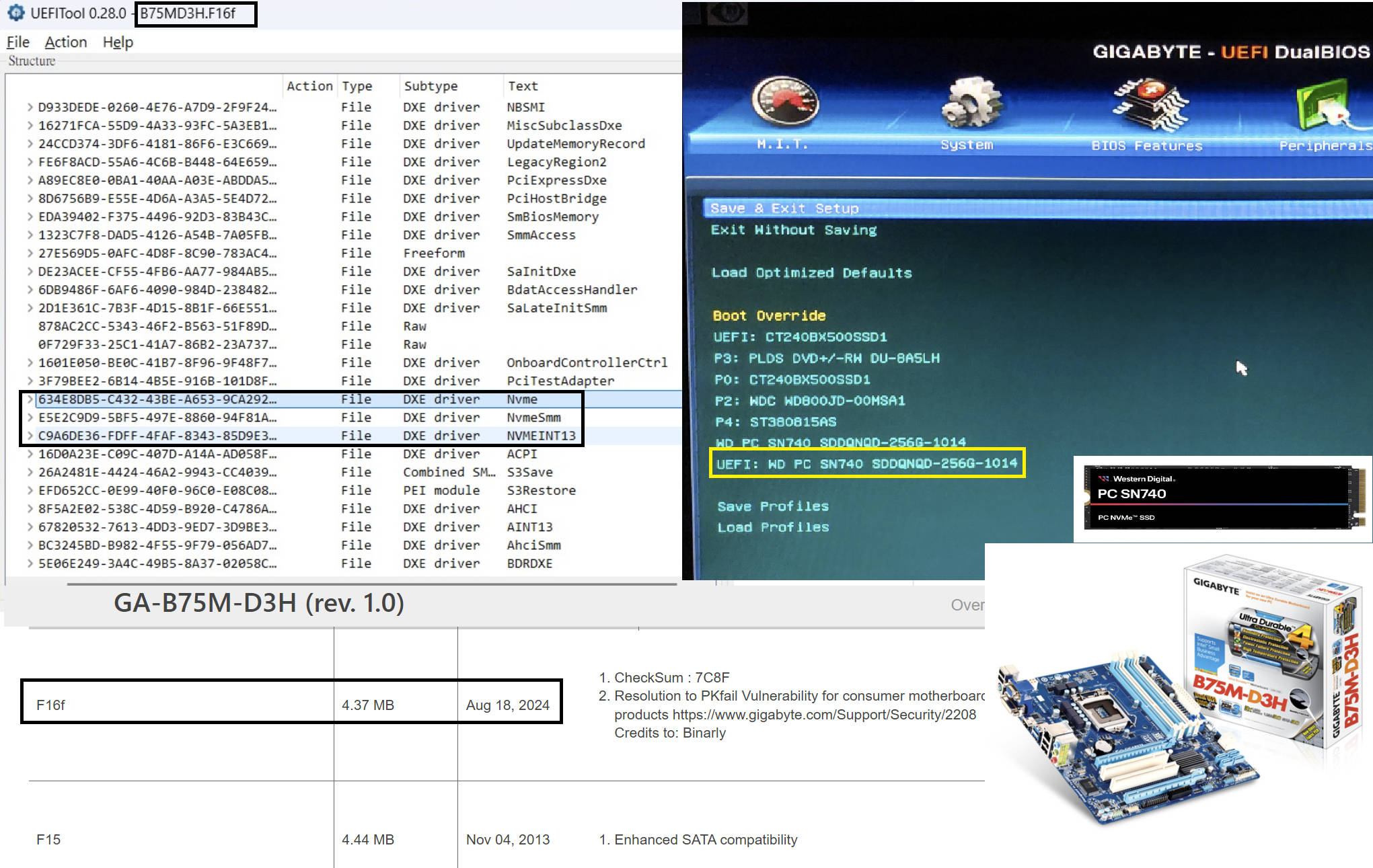The height and width of the screenshot is (868, 1373).
Task: Select the S3Save combined SMM row
Action: [x=344, y=472]
